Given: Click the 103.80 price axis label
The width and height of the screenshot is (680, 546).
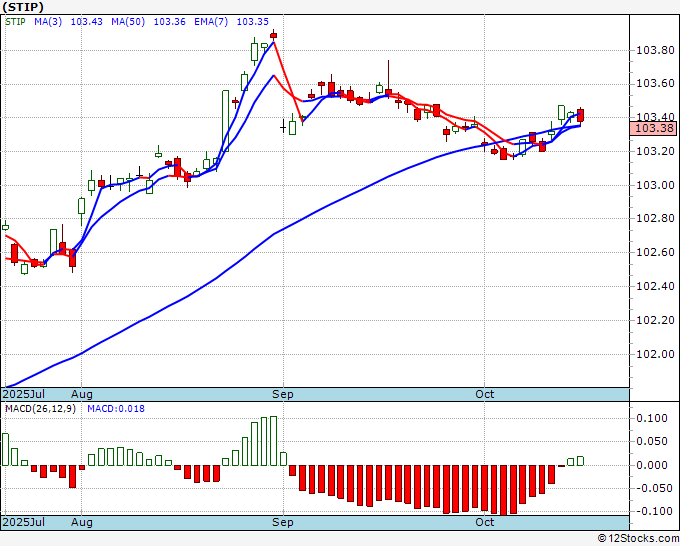Looking at the screenshot, I should (x=655, y=51).
